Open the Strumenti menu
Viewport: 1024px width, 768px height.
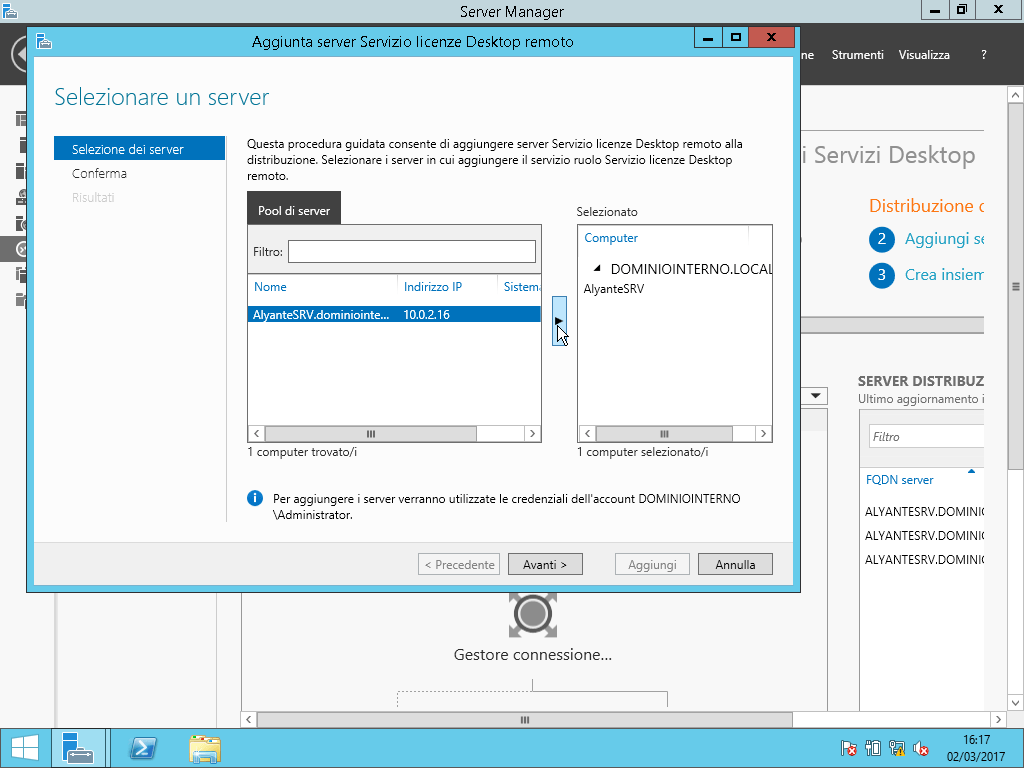pos(857,55)
